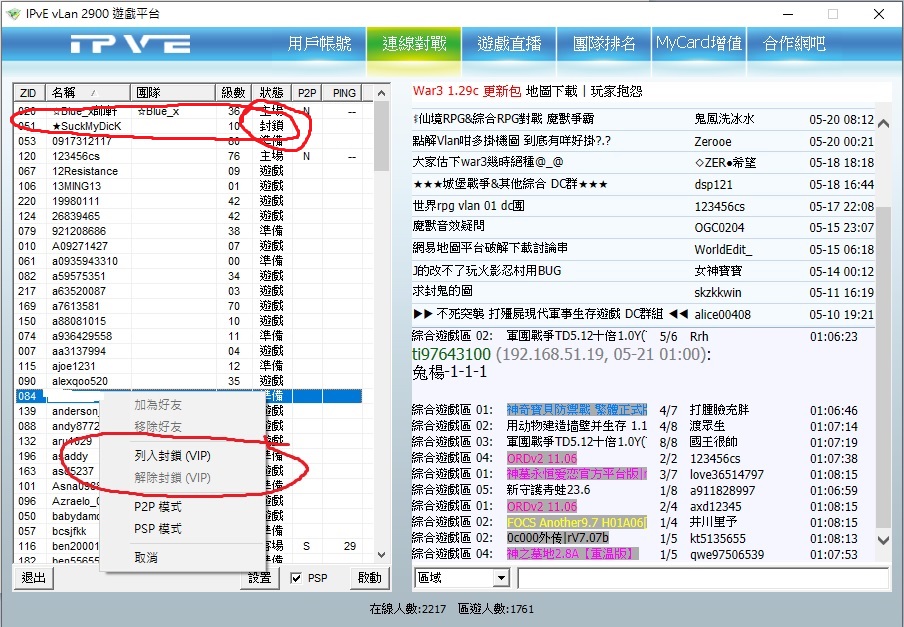Select player ★SuckMyDicK in the list

click(86, 126)
